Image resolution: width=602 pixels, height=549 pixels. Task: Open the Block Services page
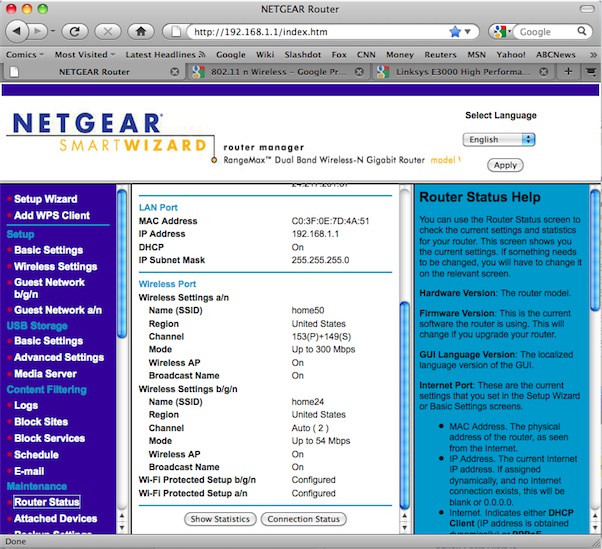click(50, 438)
